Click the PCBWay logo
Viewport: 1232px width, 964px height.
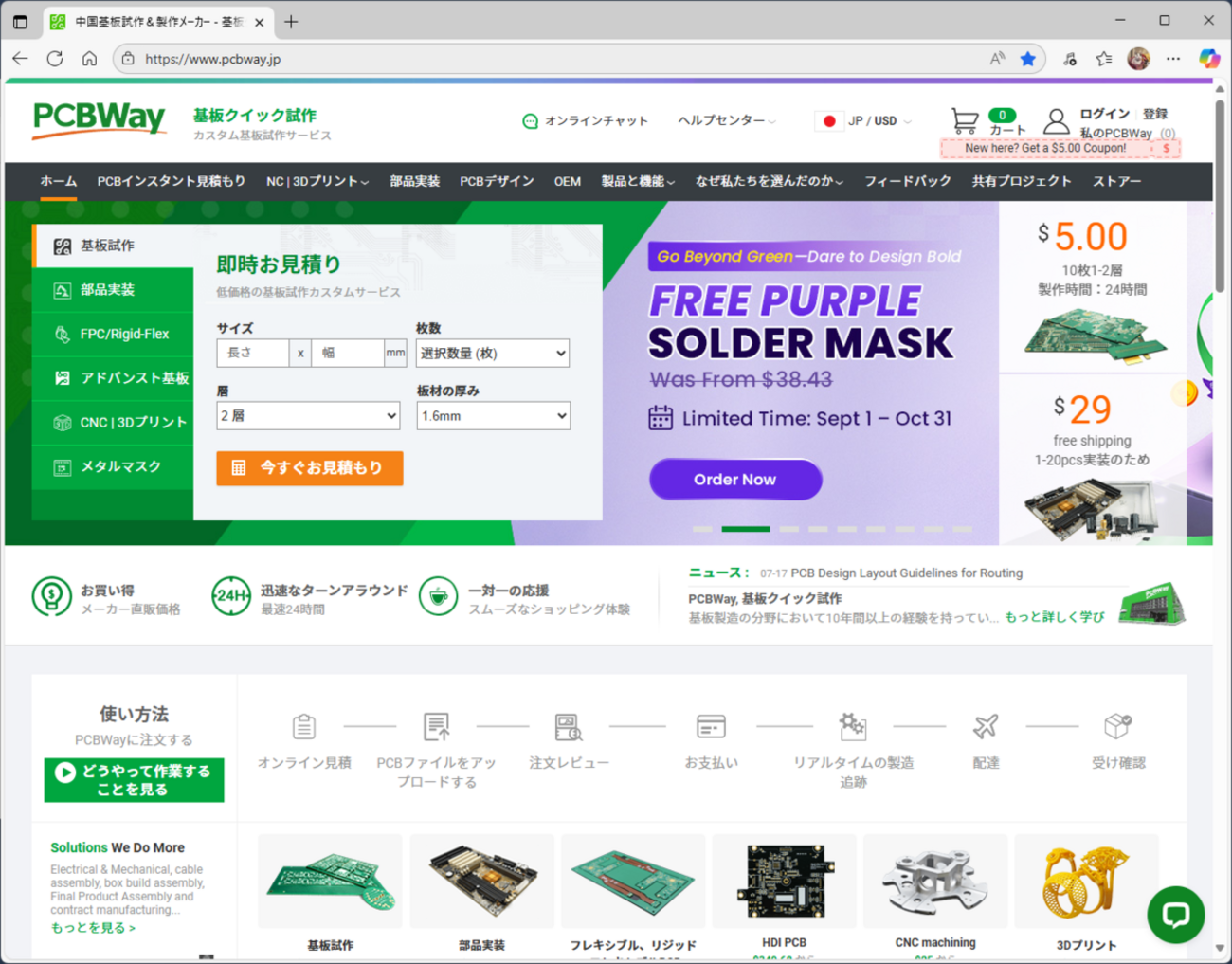[99, 120]
